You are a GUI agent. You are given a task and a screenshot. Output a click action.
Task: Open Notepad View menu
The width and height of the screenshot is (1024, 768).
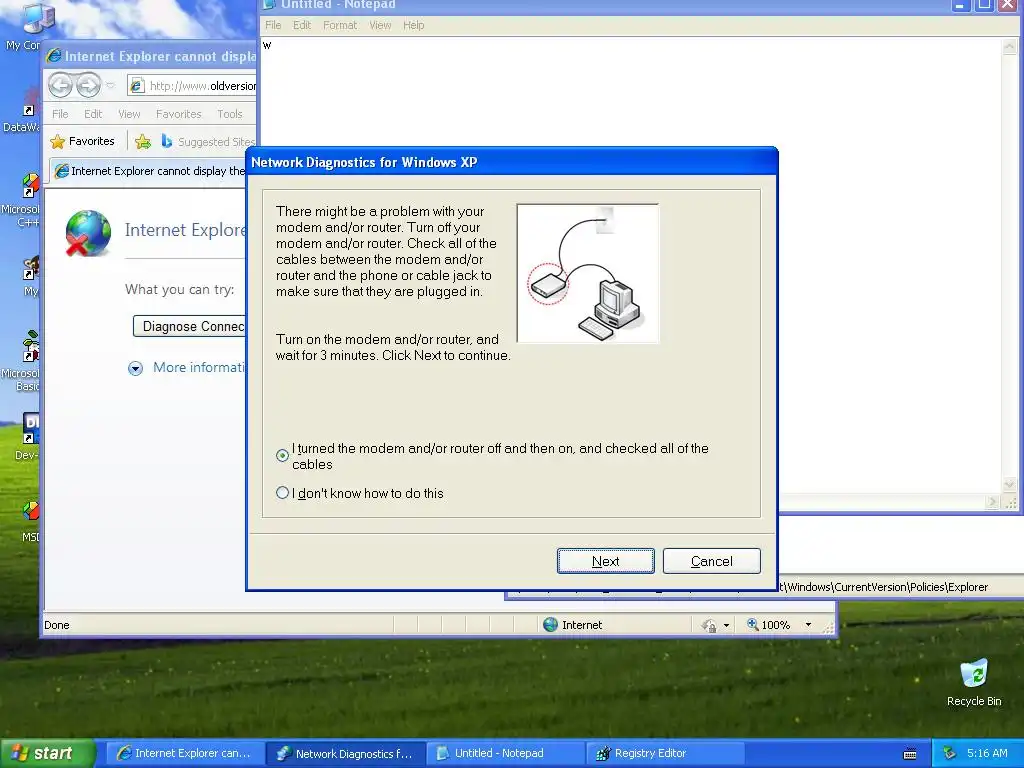[x=380, y=25]
